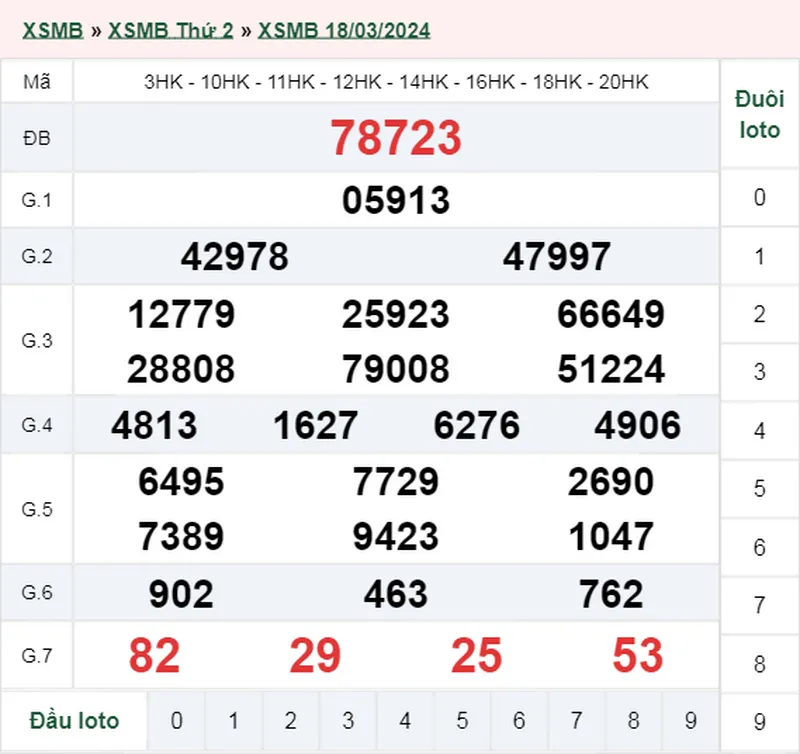Choose digit 5 in Đầu loto row
This screenshot has width=800, height=754.
click(x=462, y=721)
